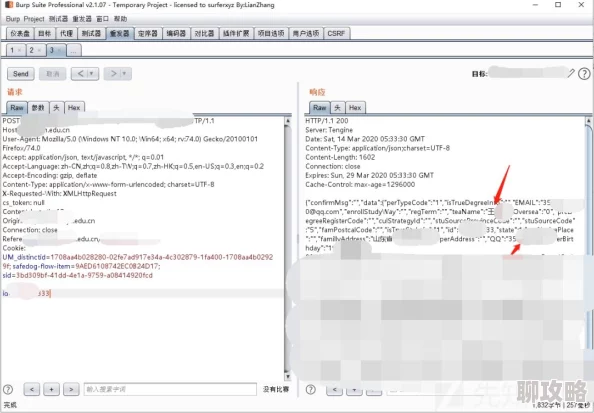The image size is (594, 413).
Task: Switch to the 编码器 tool tab
Action: pos(176,33)
